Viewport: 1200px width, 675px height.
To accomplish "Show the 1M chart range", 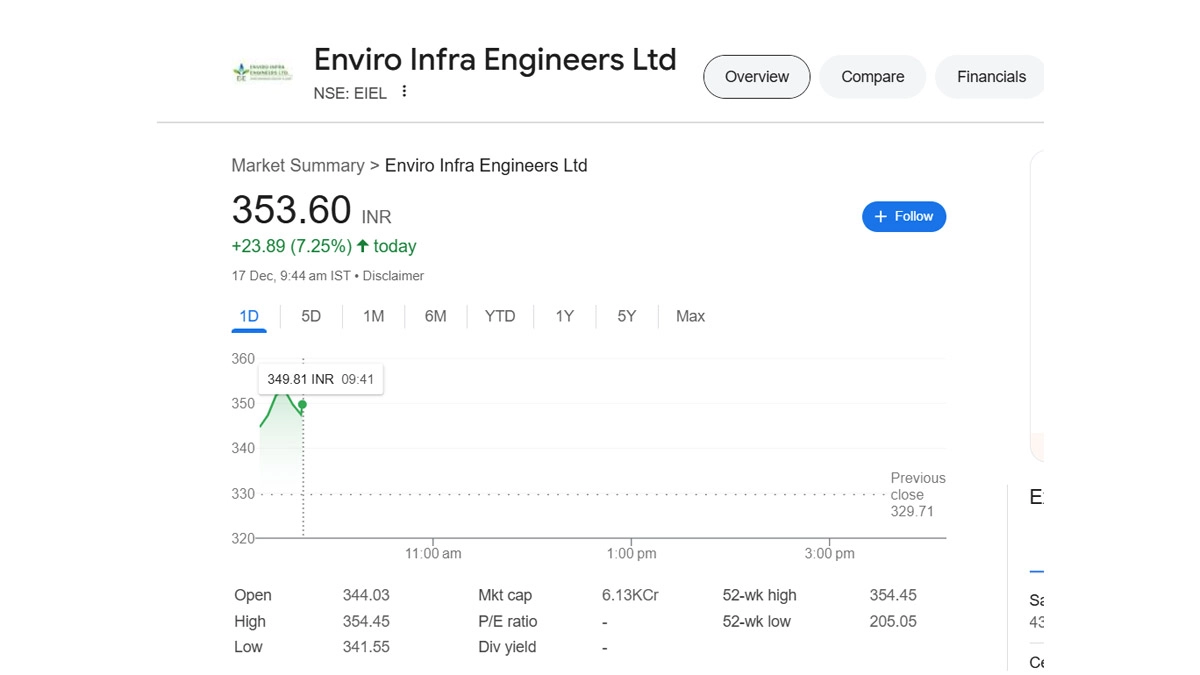I will coord(373,317).
